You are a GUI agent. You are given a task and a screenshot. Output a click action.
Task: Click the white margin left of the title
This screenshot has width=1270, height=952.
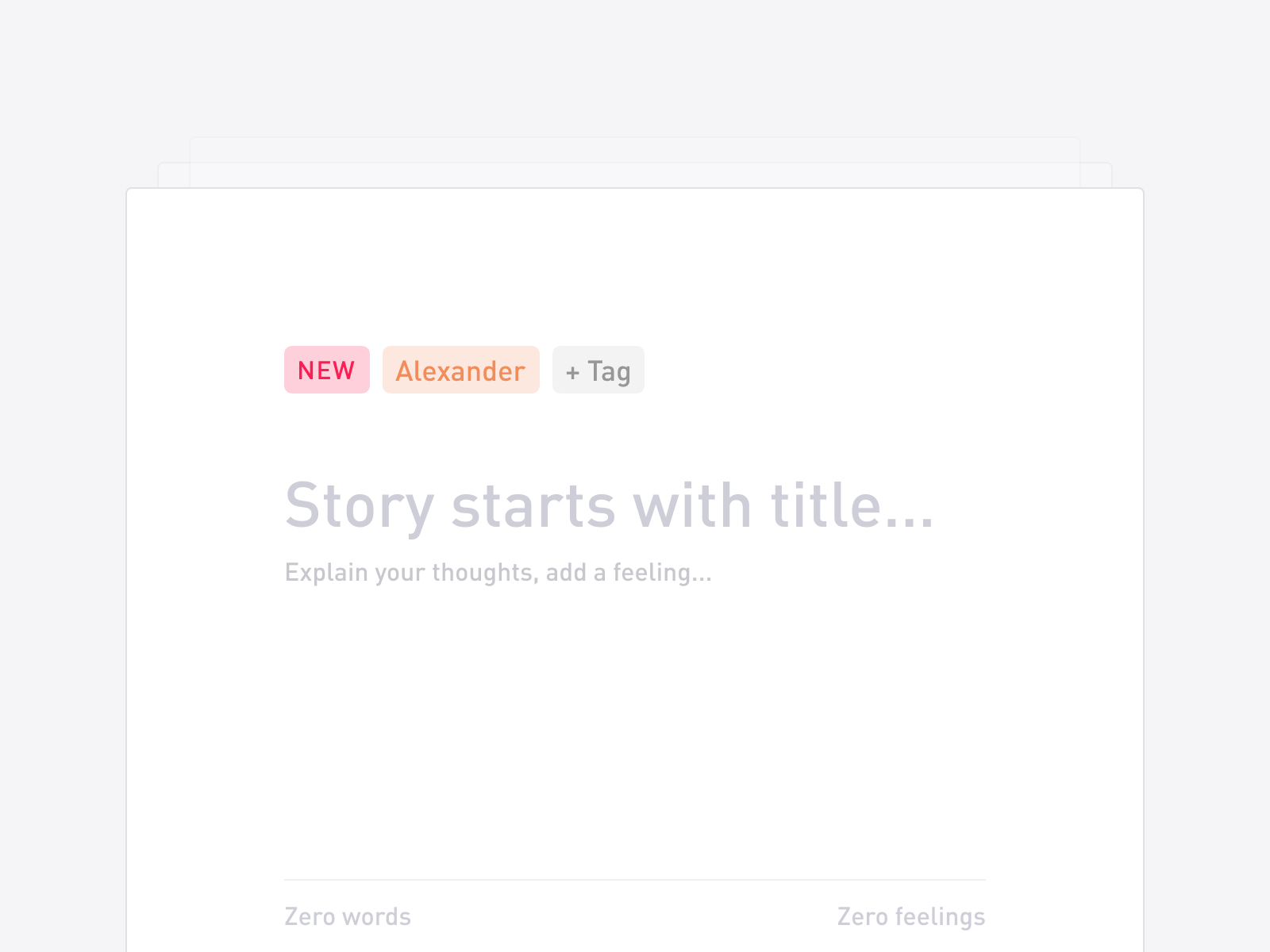click(205, 505)
